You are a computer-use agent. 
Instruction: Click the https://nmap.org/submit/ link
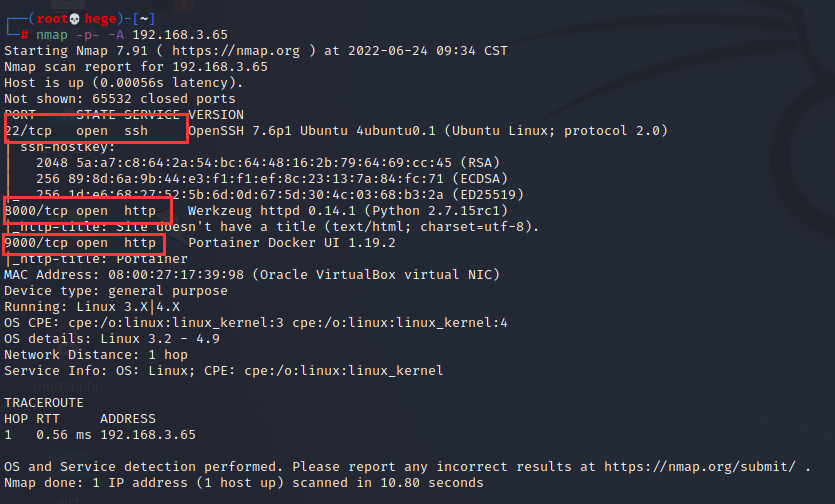tap(700, 467)
